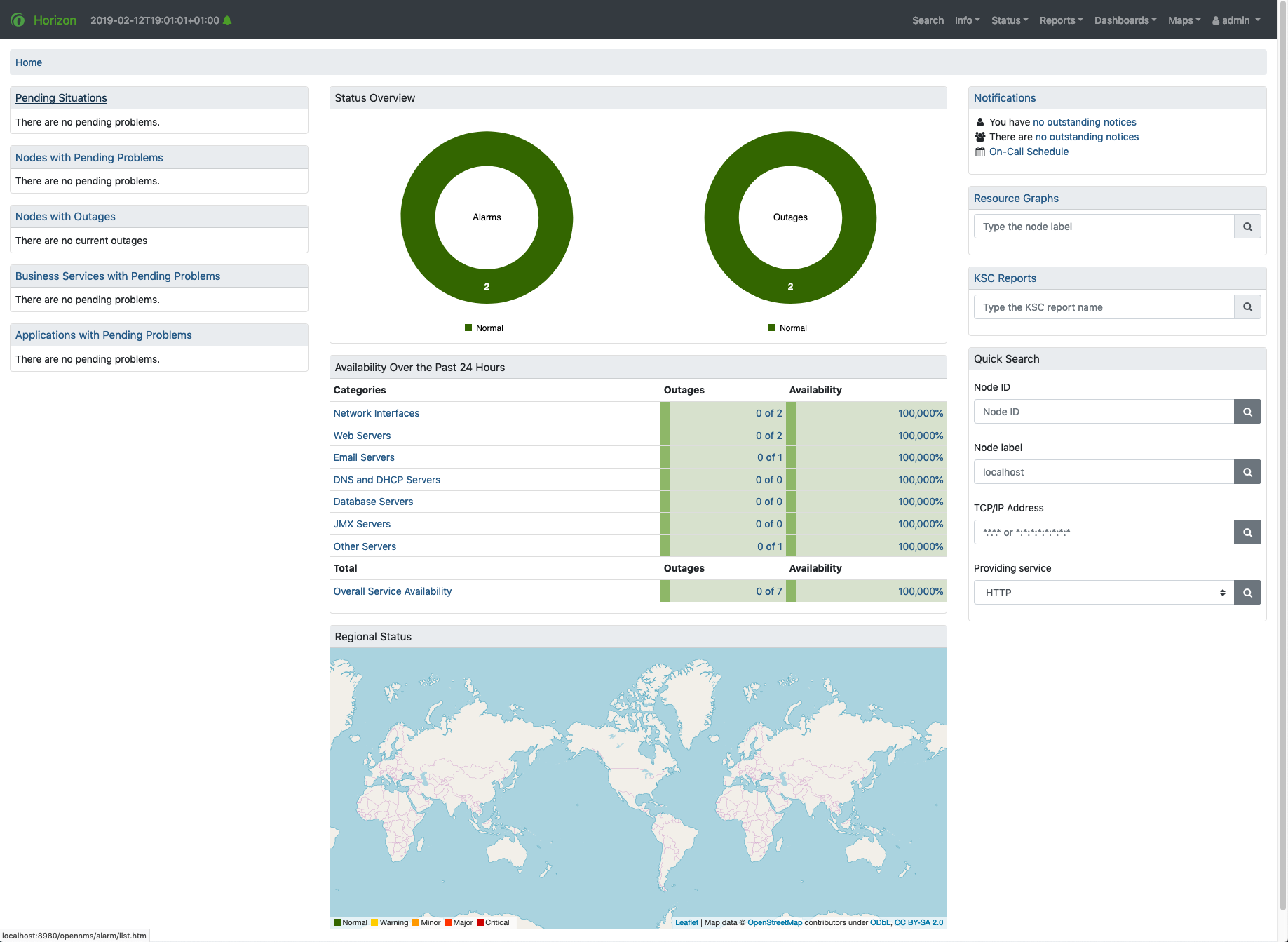Click the Providing service search icon
This screenshot has width=1288, height=942.
tap(1247, 592)
